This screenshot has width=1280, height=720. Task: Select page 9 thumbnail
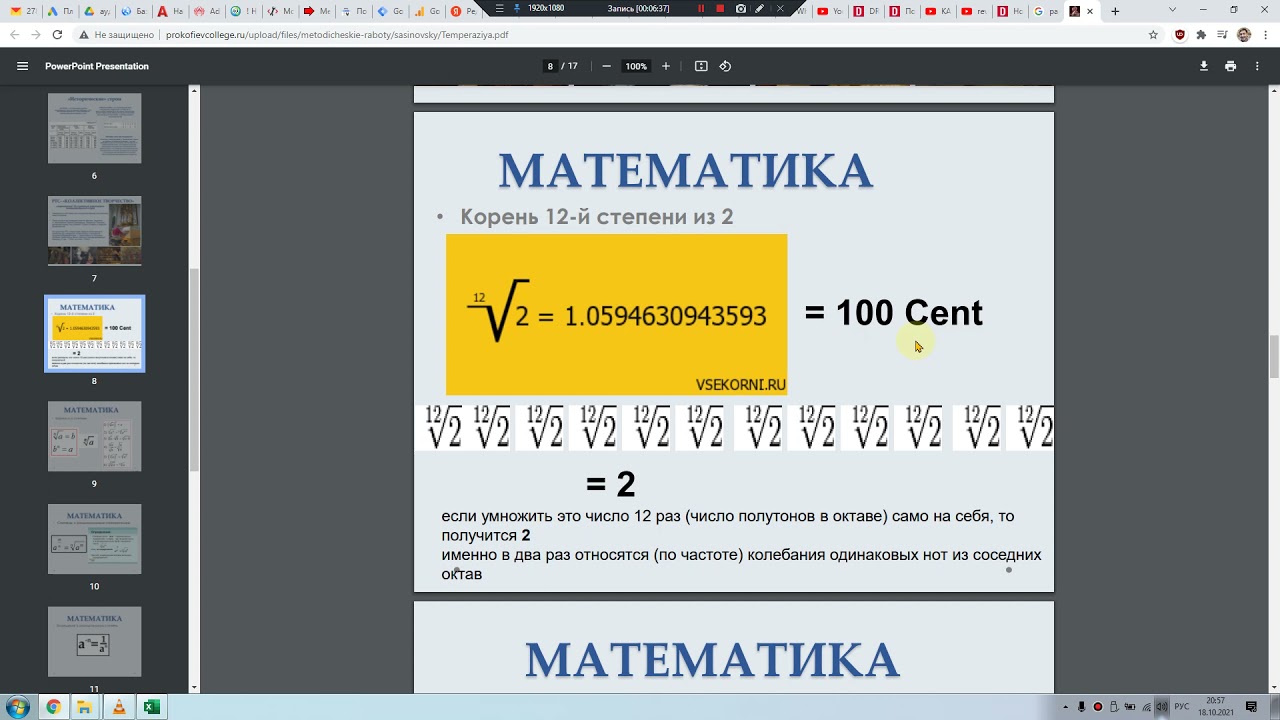coord(95,436)
